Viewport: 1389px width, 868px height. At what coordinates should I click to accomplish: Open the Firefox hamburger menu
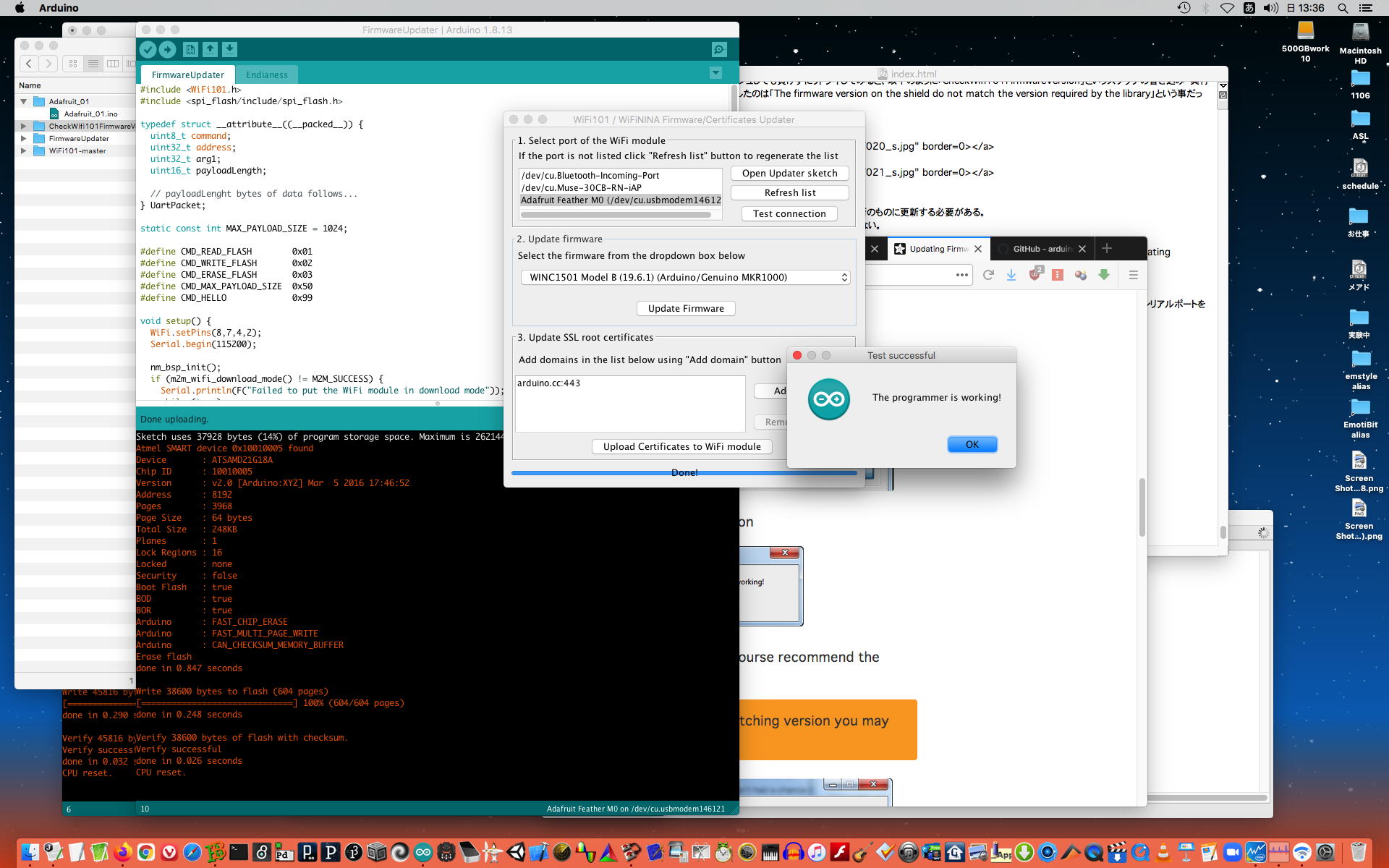[x=1133, y=275]
